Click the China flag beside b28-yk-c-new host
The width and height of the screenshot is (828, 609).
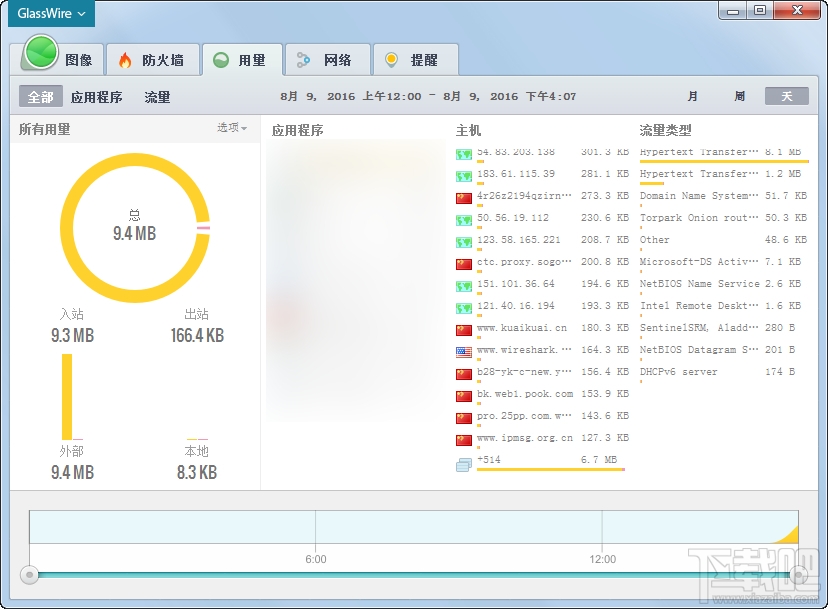(x=464, y=374)
